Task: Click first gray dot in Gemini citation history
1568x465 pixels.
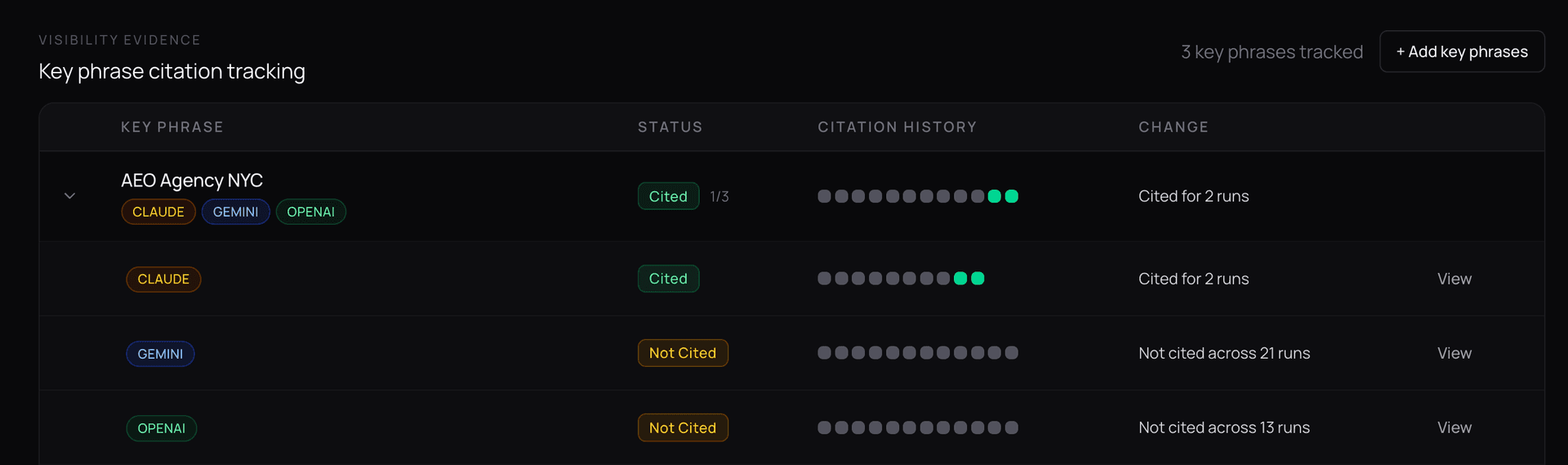Action: tap(824, 353)
